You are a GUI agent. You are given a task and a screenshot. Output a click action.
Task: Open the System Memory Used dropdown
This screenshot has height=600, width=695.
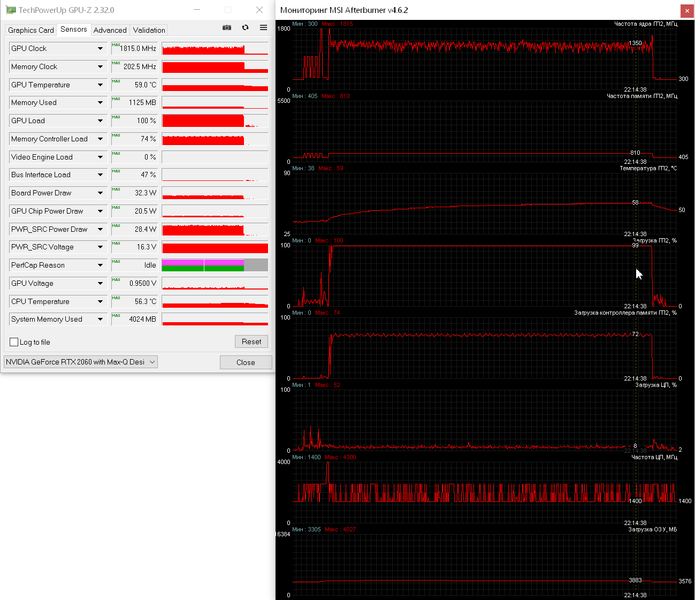100,319
